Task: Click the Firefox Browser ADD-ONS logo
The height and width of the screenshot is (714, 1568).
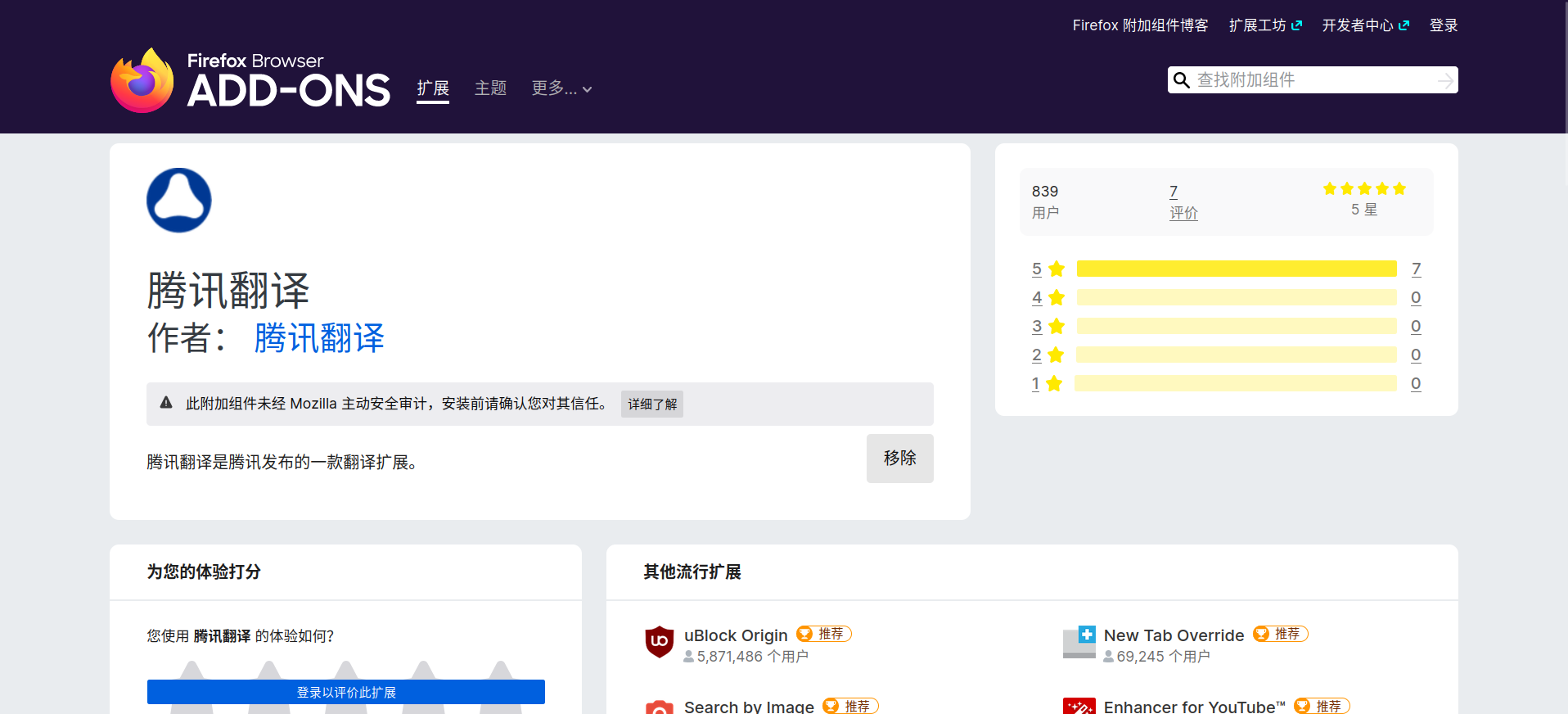Action: [x=250, y=80]
